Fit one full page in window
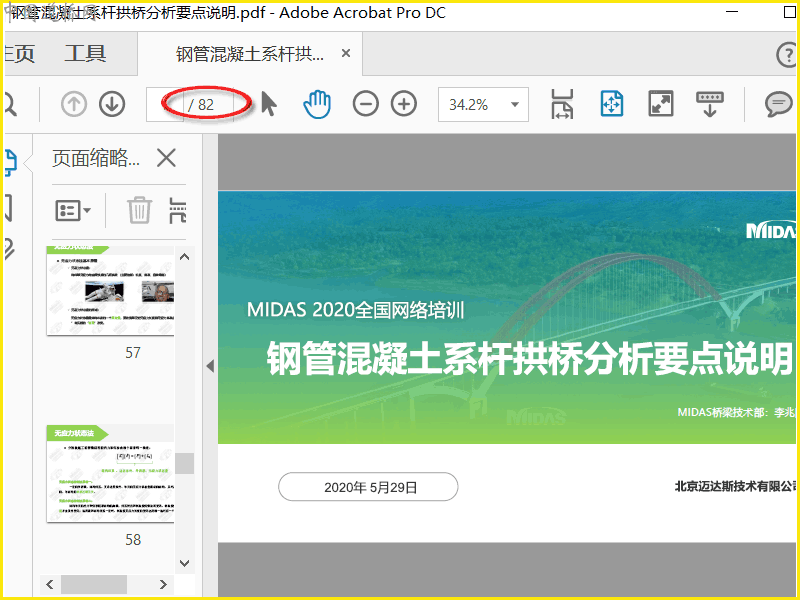The image size is (800, 600). 612,104
